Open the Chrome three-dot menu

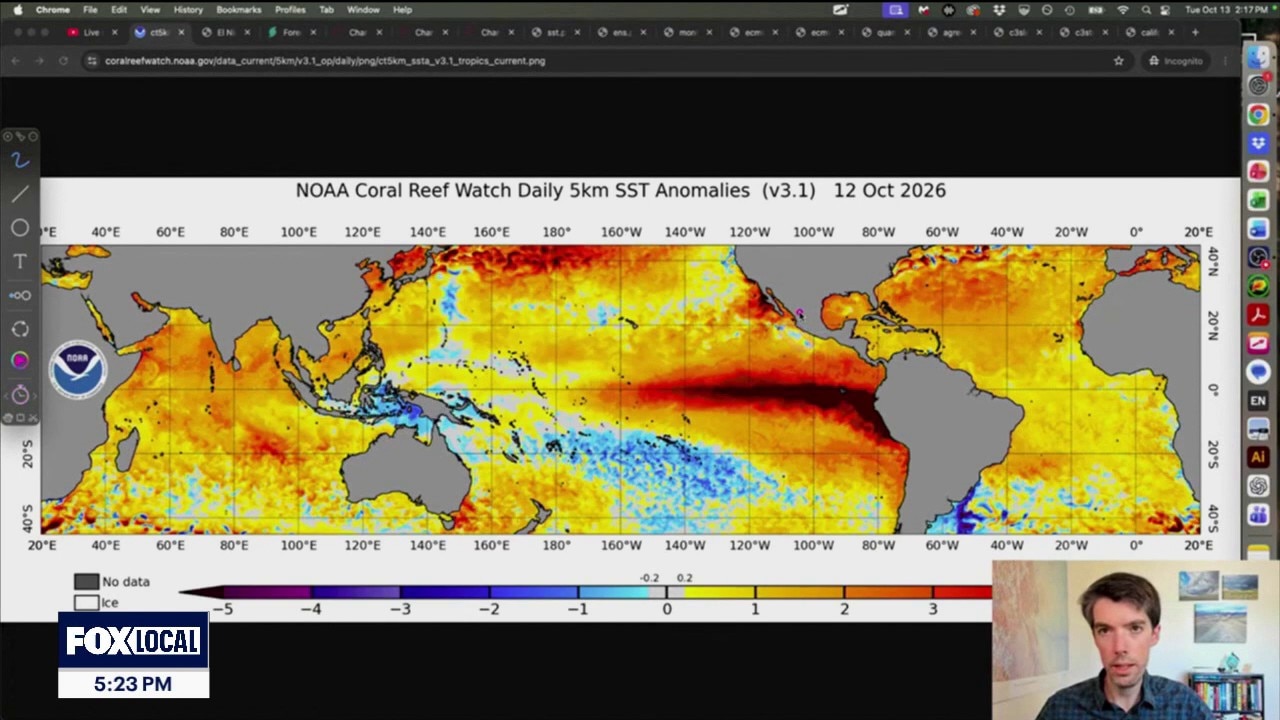click(x=1225, y=61)
